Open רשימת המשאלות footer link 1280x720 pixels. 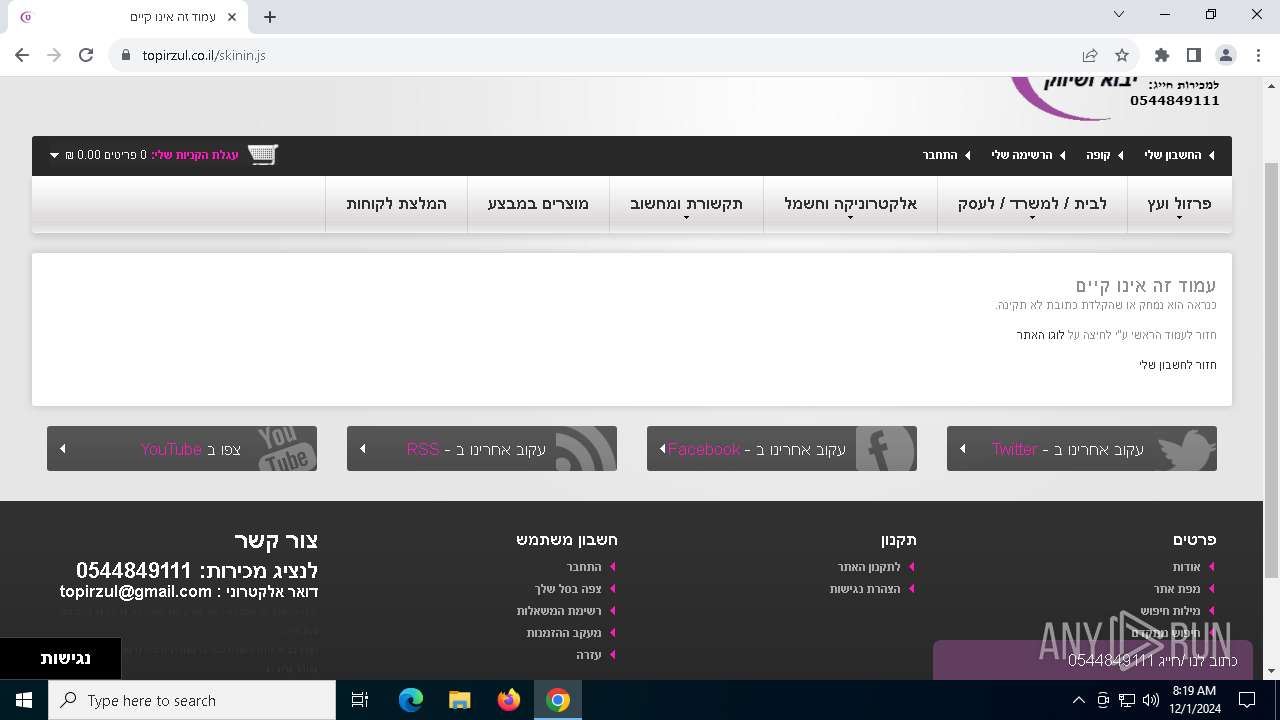coord(559,611)
